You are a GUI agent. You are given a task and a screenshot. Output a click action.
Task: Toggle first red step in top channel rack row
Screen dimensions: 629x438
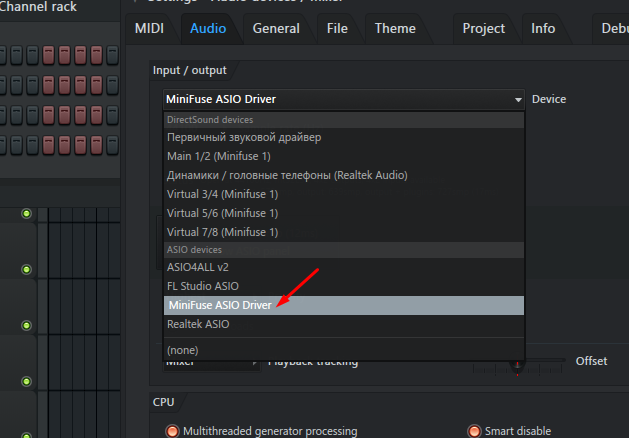coord(48,55)
